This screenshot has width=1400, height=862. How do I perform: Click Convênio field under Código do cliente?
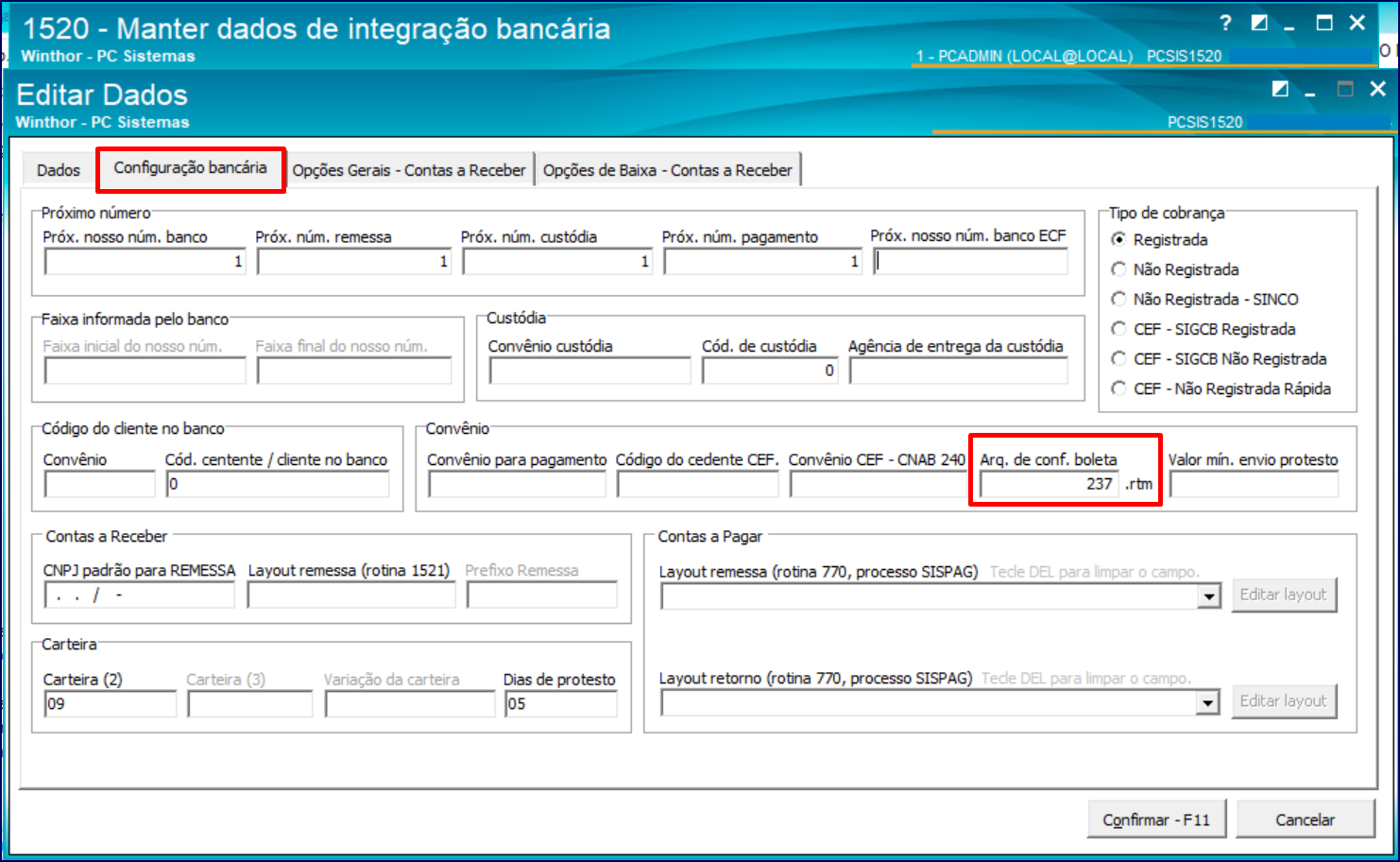pyautogui.click(x=99, y=485)
